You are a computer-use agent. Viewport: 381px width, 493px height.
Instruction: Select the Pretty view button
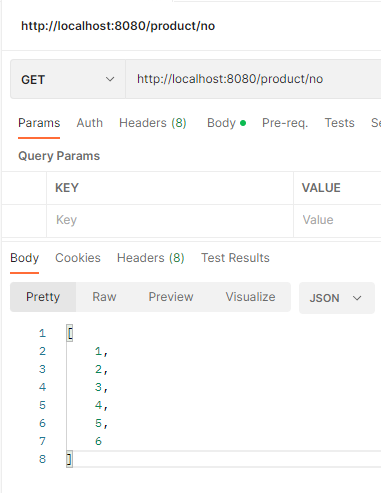click(43, 297)
